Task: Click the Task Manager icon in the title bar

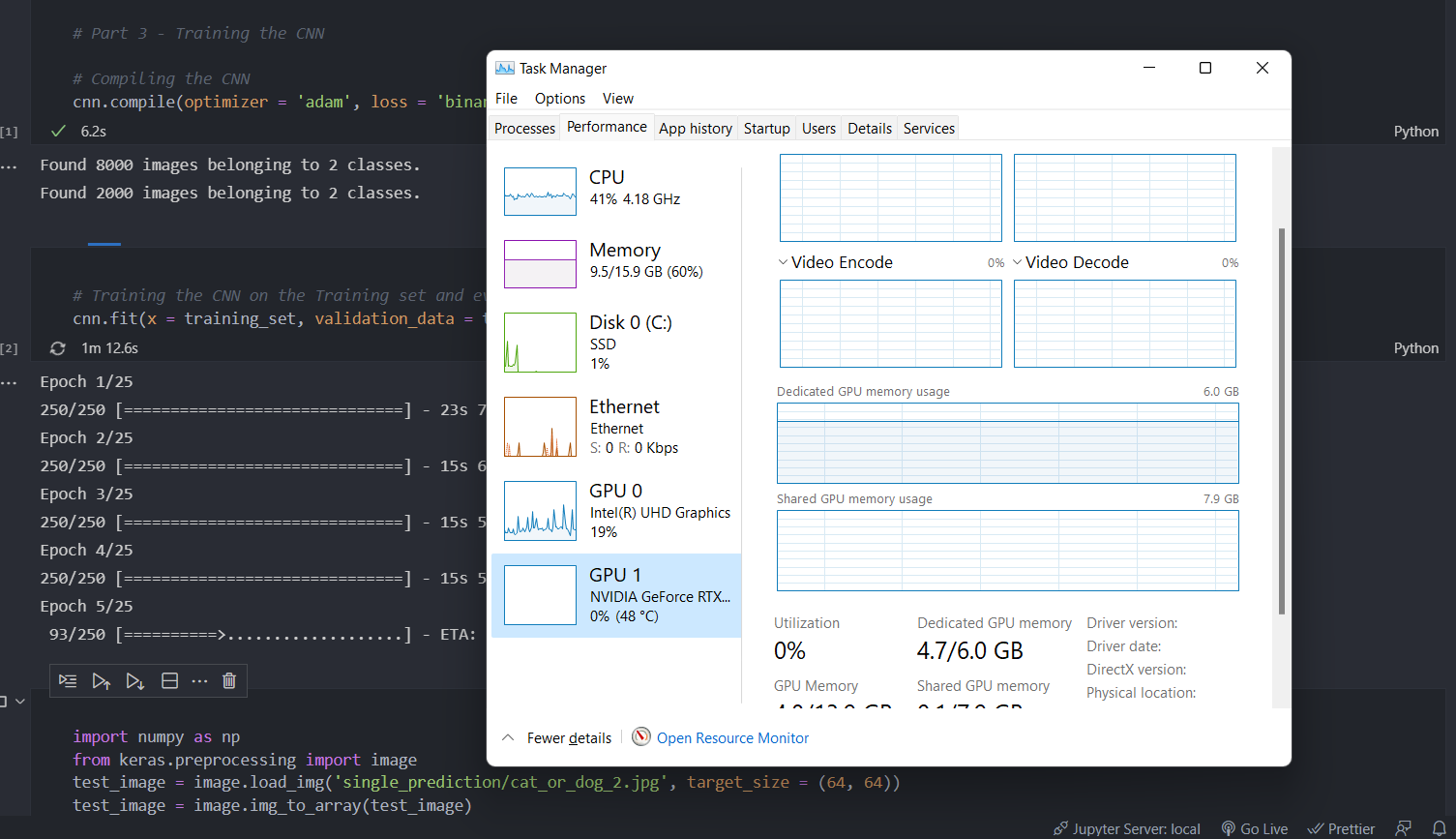Action: [504, 68]
